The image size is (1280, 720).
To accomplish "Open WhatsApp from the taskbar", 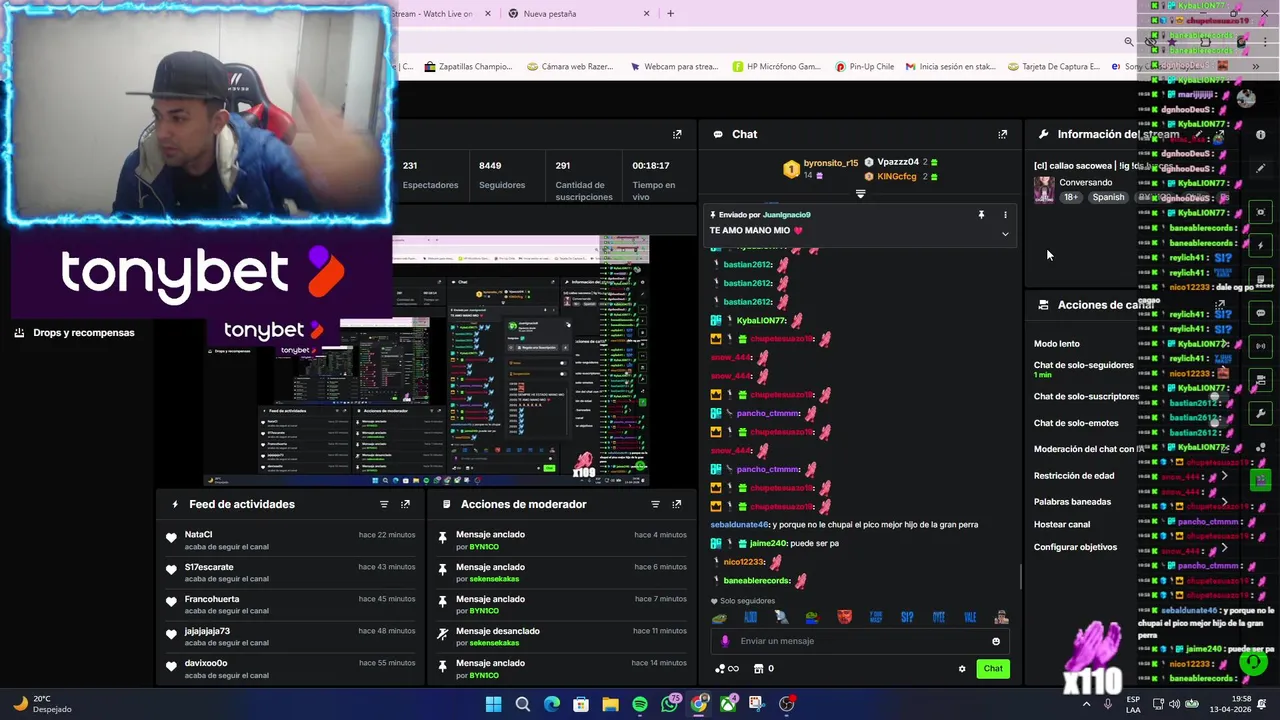I will 670,704.
